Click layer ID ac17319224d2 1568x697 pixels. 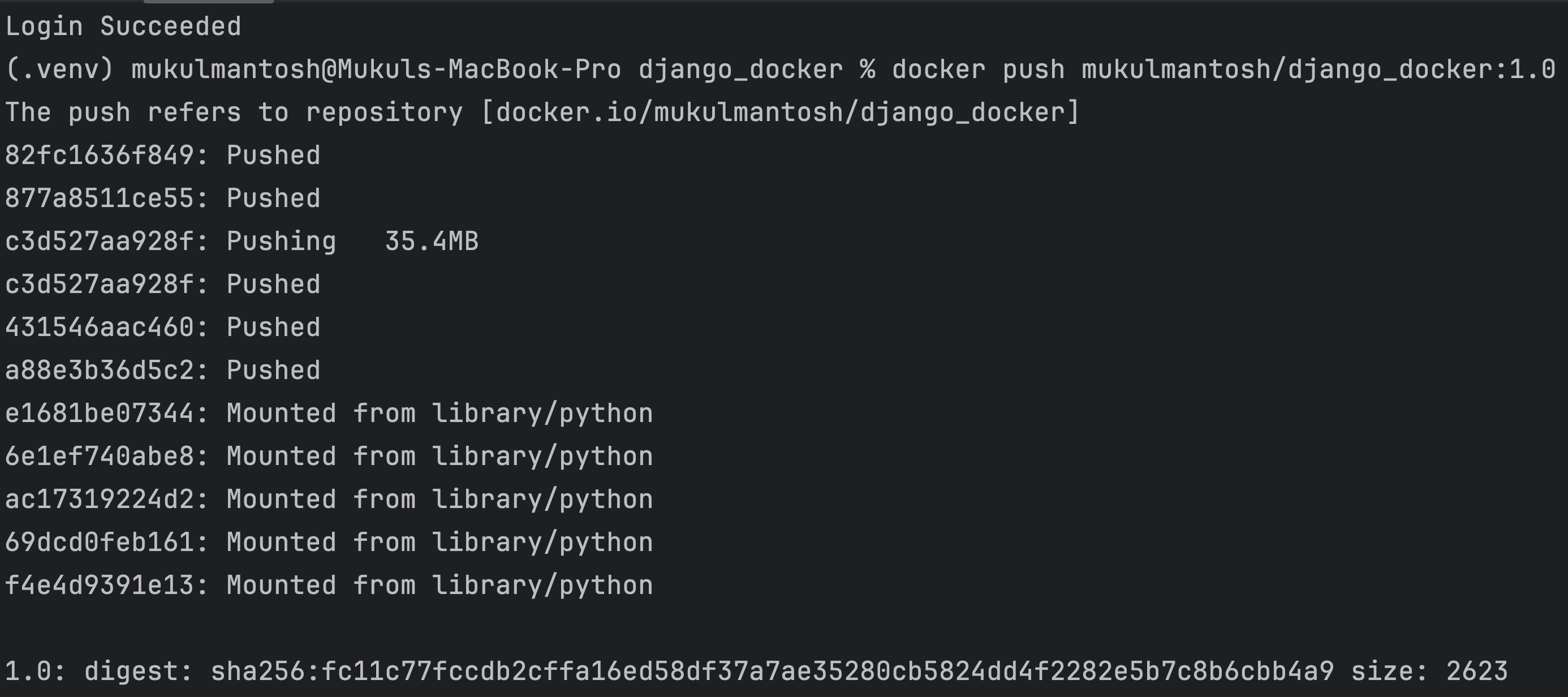coord(100,500)
